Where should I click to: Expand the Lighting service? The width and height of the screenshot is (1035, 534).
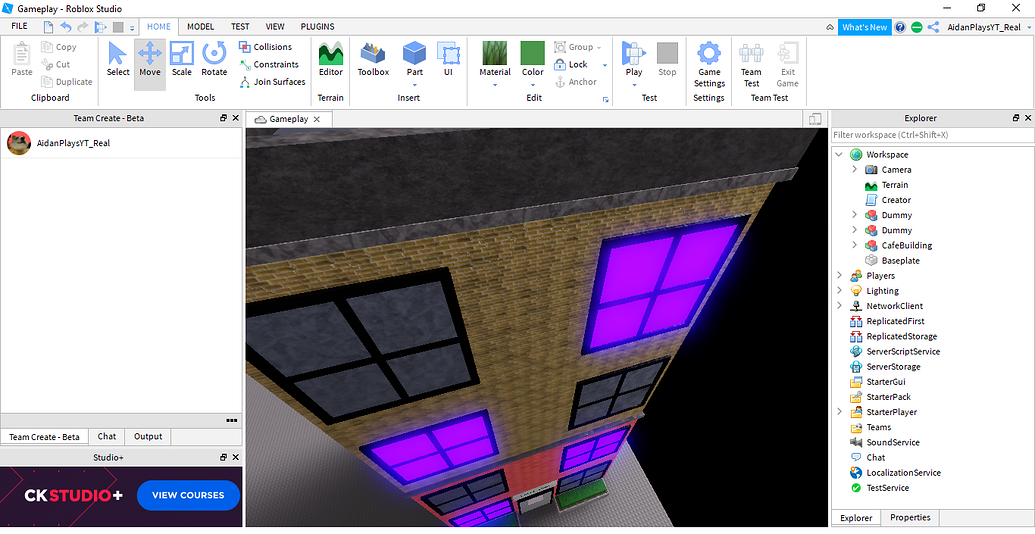click(x=839, y=291)
